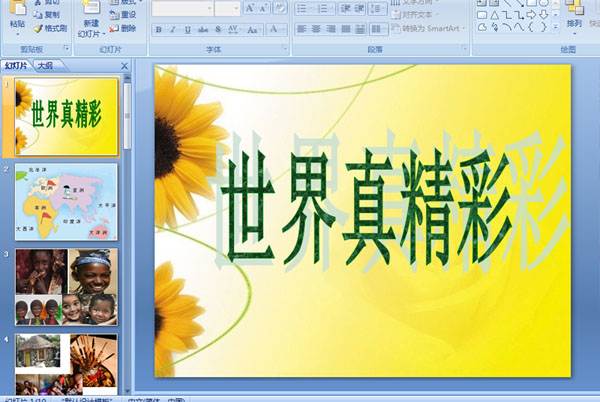Select slide 1 thumbnail 世界真精彩
The height and width of the screenshot is (402, 600).
66,117
